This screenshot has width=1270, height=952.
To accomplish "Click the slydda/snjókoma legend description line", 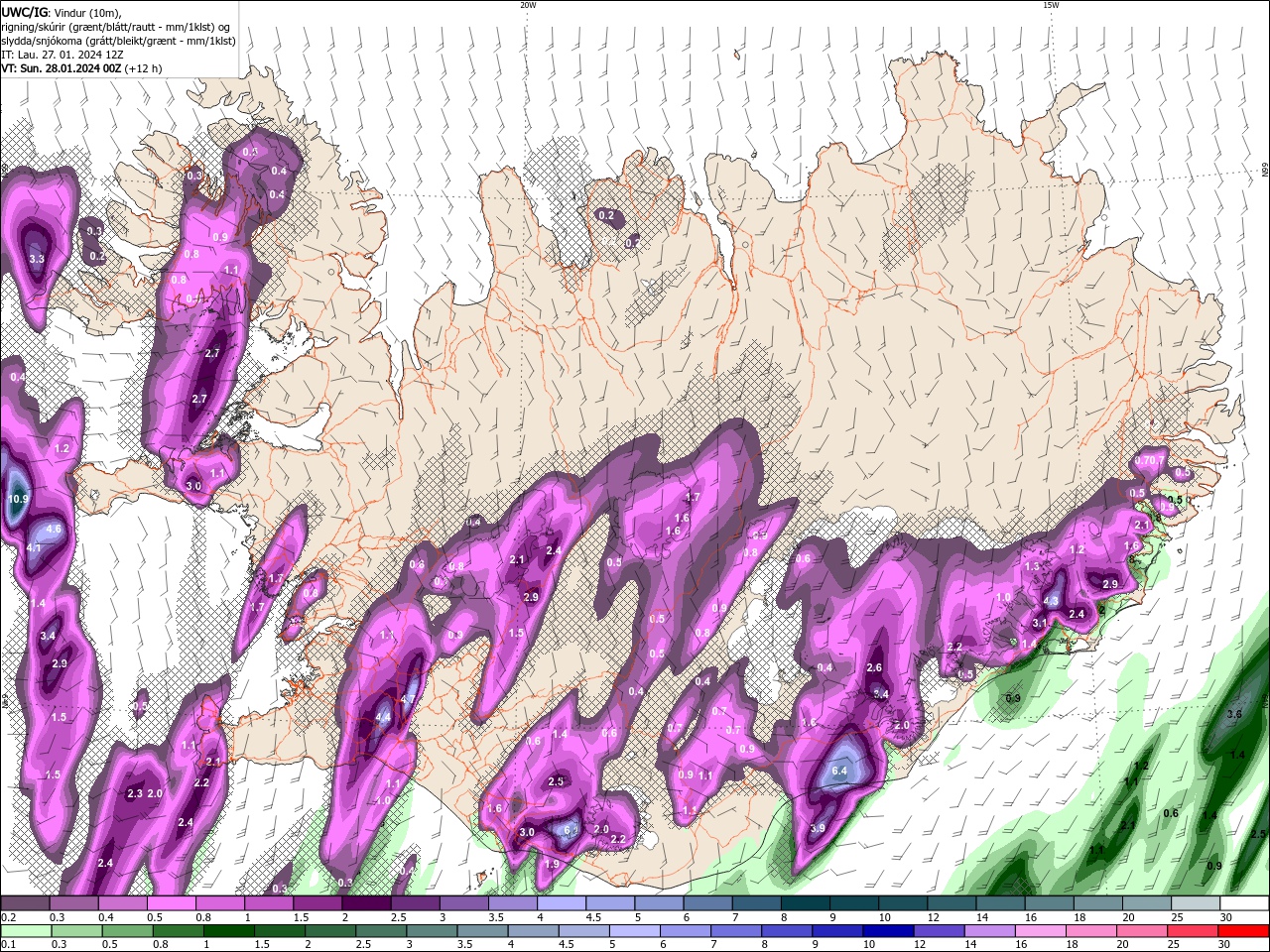I will [x=118, y=41].
